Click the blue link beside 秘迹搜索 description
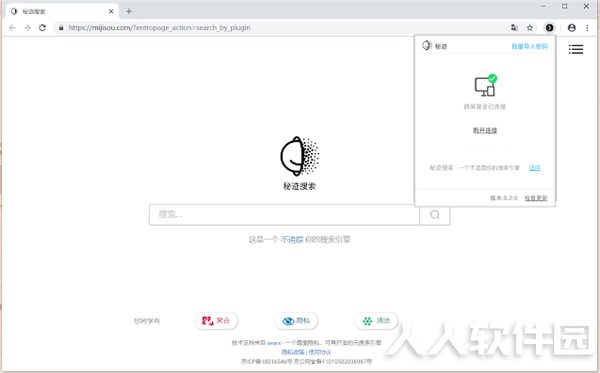The height and width of the screenshot is (373, 600). pyautogui.click(x=535, y=168)
